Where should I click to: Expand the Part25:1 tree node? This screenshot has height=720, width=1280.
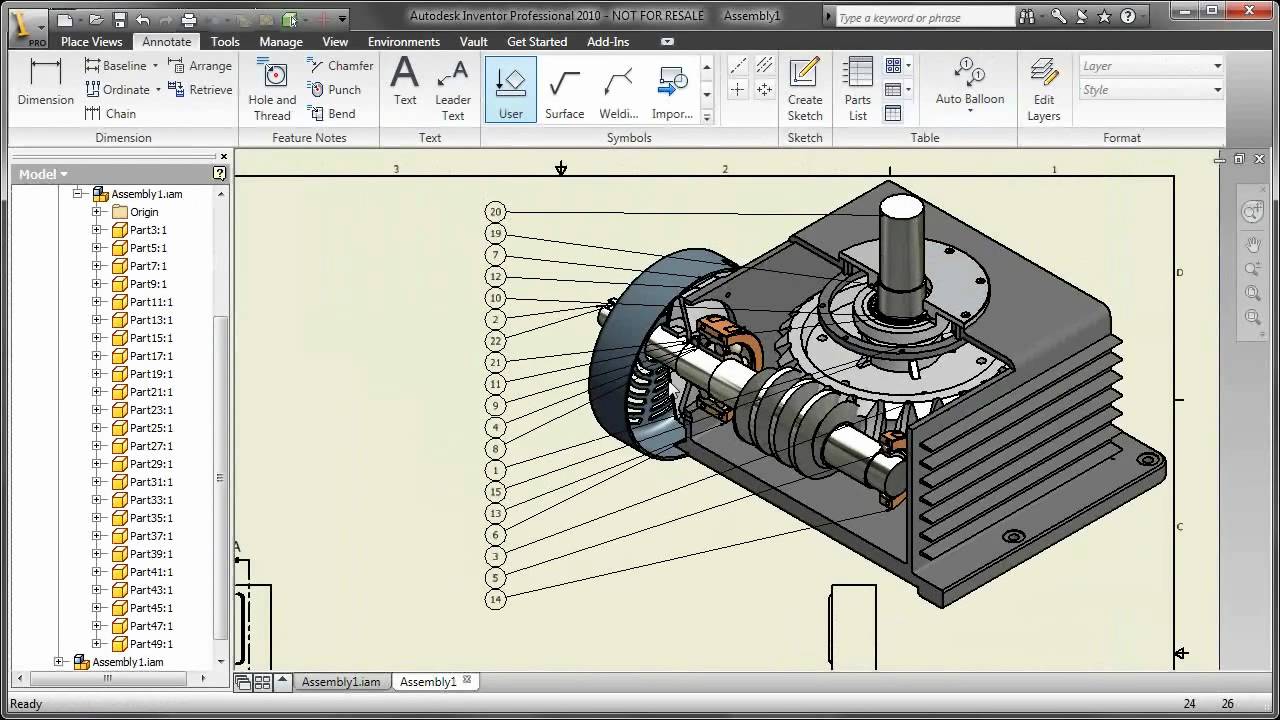[97, 428]
